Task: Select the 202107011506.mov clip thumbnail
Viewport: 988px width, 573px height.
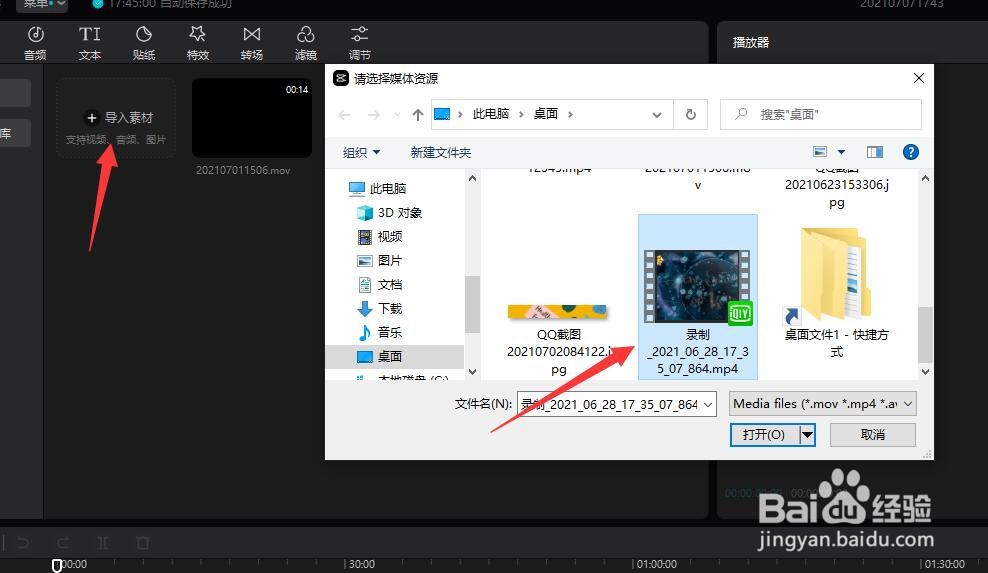Action: [251, 118]
